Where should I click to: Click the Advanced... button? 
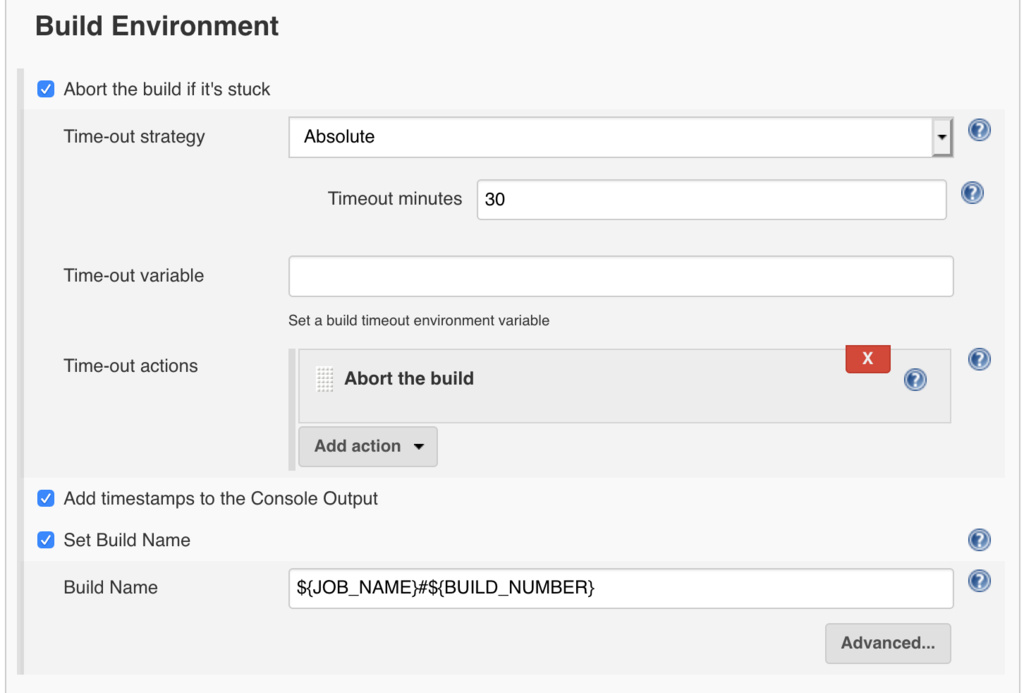[x=887, y=644]
